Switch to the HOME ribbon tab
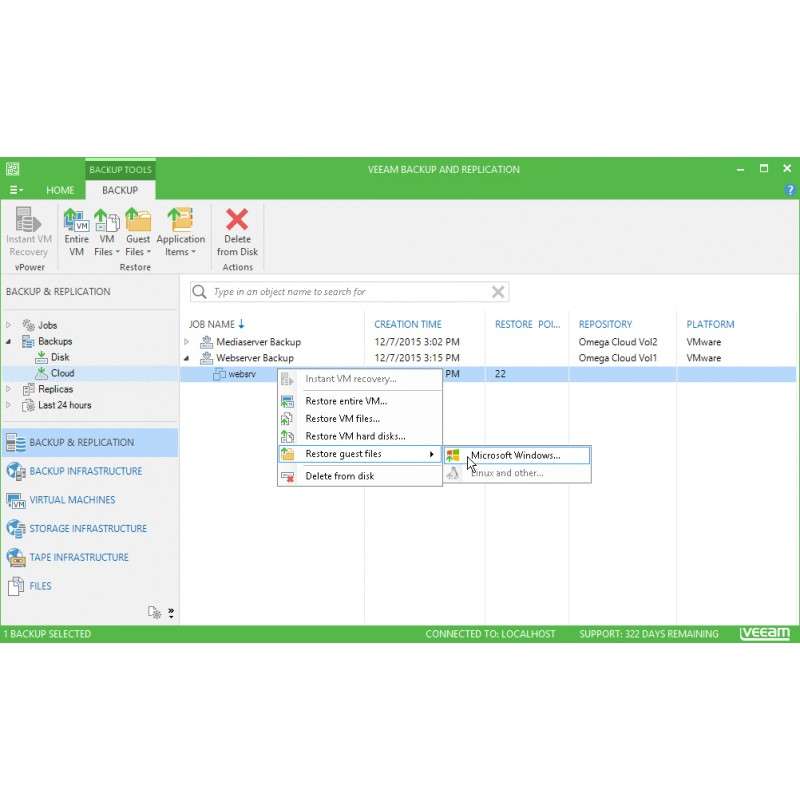 60,190
